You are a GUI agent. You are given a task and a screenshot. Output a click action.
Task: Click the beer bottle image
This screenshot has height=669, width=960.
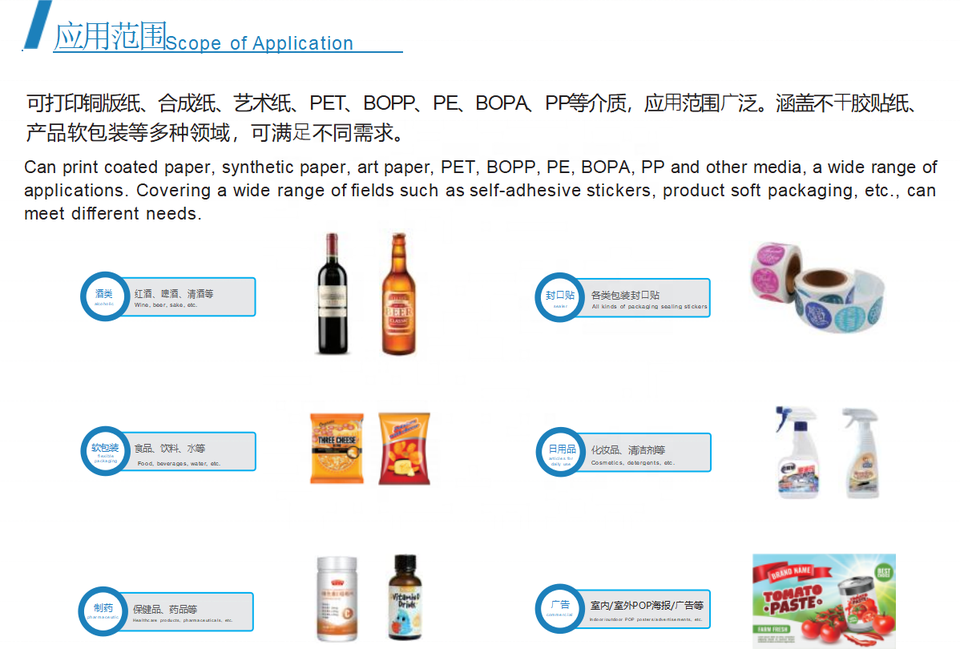pos(398,294)
